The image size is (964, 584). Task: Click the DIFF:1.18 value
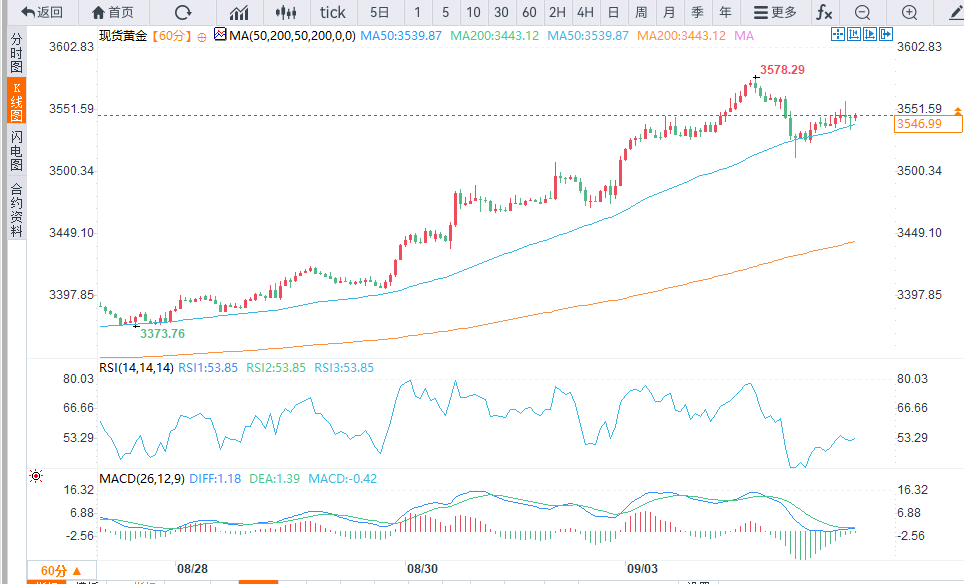(215, 478)
